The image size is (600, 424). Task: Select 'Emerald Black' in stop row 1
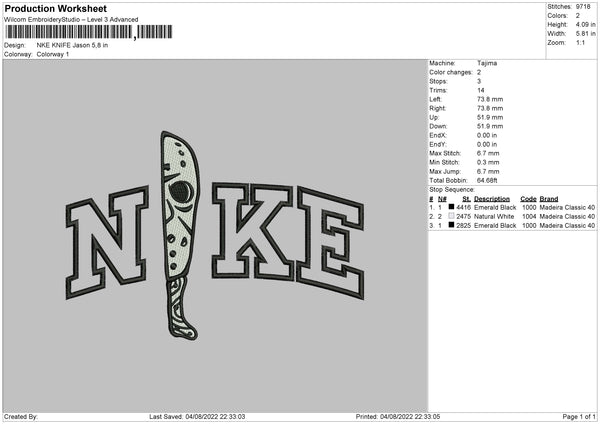pos(495,207)
